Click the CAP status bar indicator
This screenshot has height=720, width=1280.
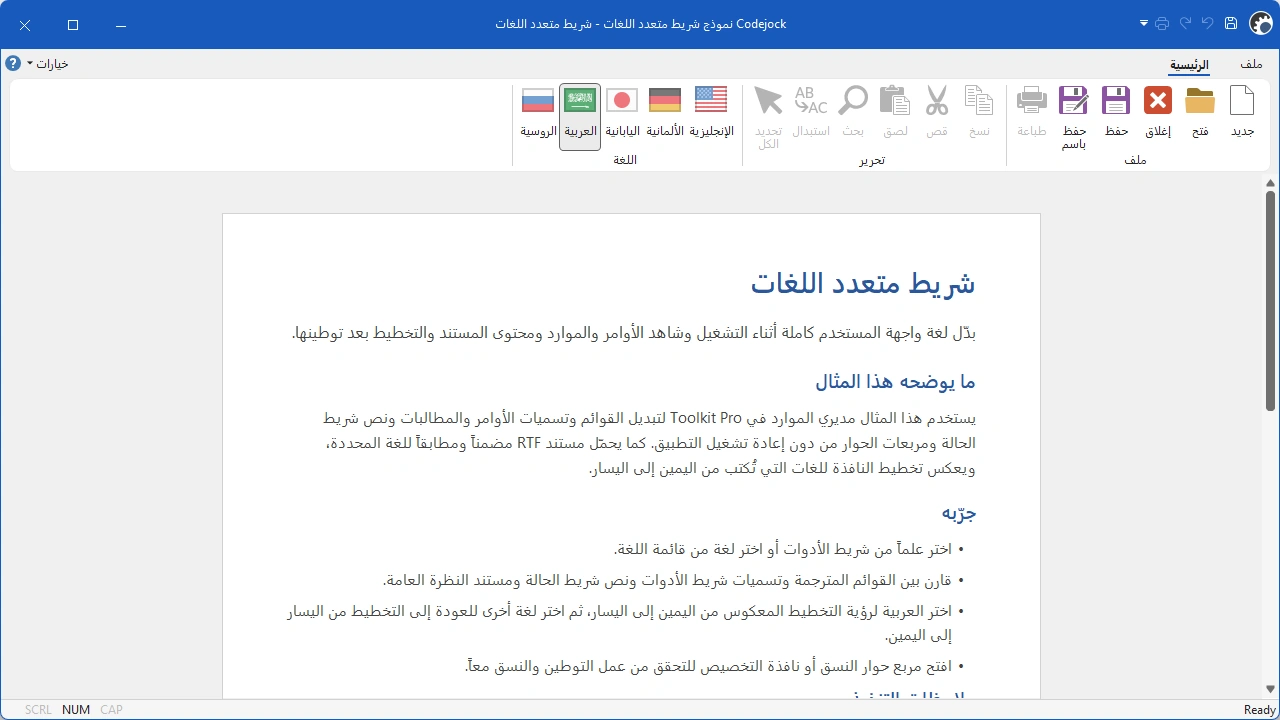(x=111, y=710)
